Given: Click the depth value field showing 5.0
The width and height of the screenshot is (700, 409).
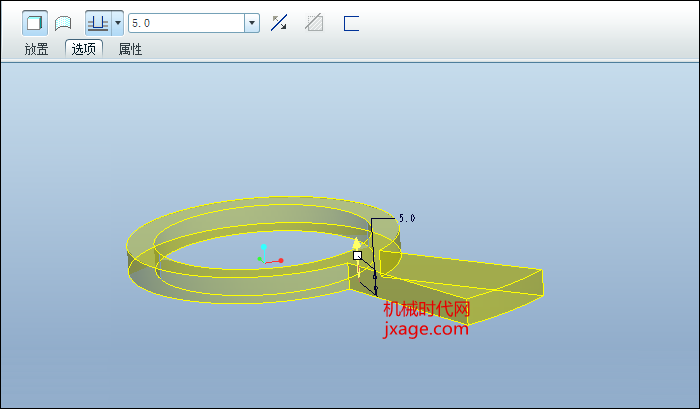Looking at the screenshot, I should coord(186,23).
